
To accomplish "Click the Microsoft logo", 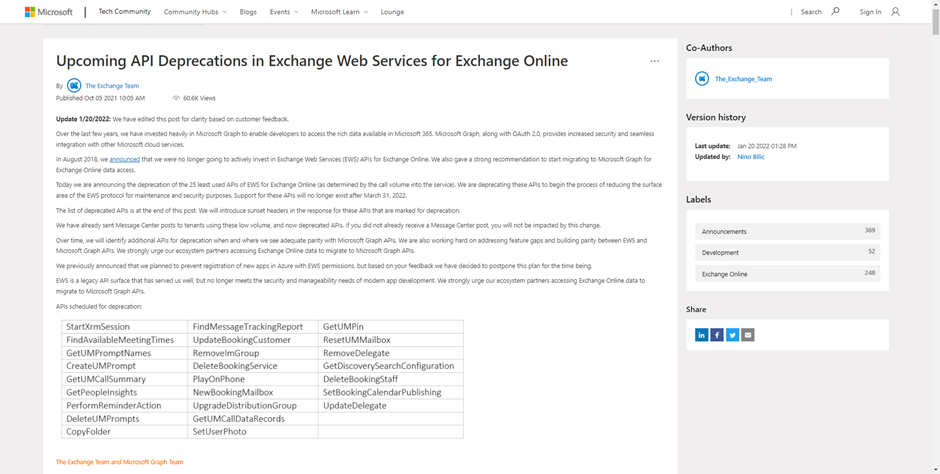I will (x=49, y=11).
